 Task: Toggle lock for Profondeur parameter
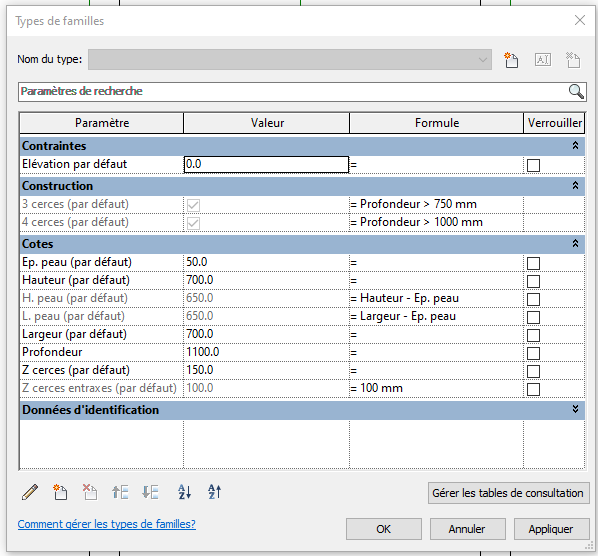coord(533,353)
